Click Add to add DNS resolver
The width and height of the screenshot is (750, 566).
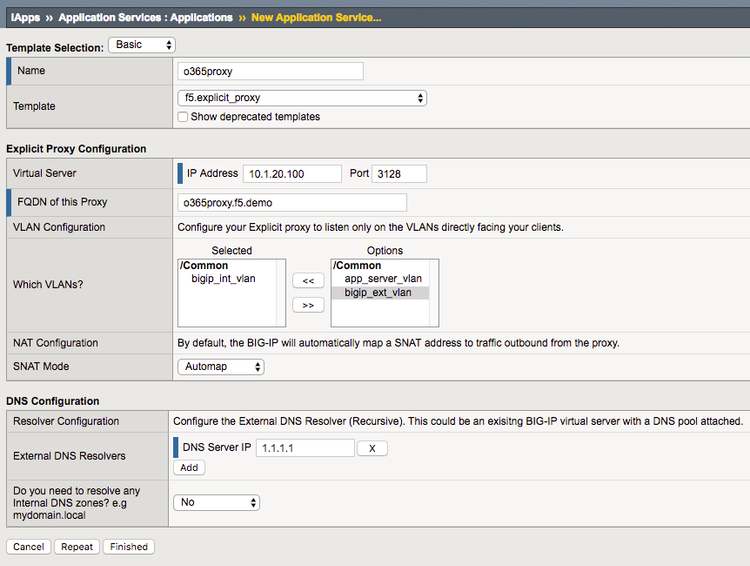coord(188,467)
